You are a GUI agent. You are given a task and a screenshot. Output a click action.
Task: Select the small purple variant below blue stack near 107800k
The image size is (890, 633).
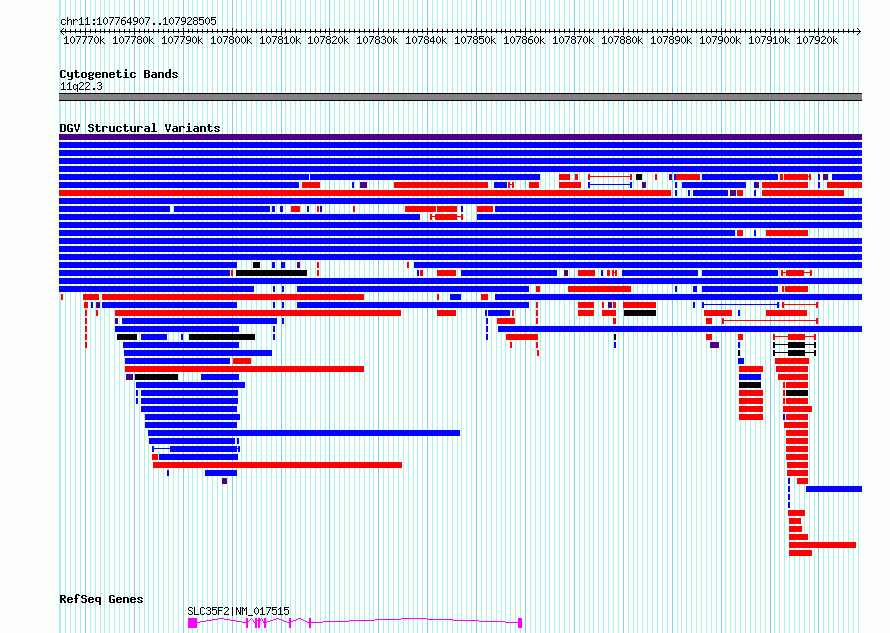224,481
